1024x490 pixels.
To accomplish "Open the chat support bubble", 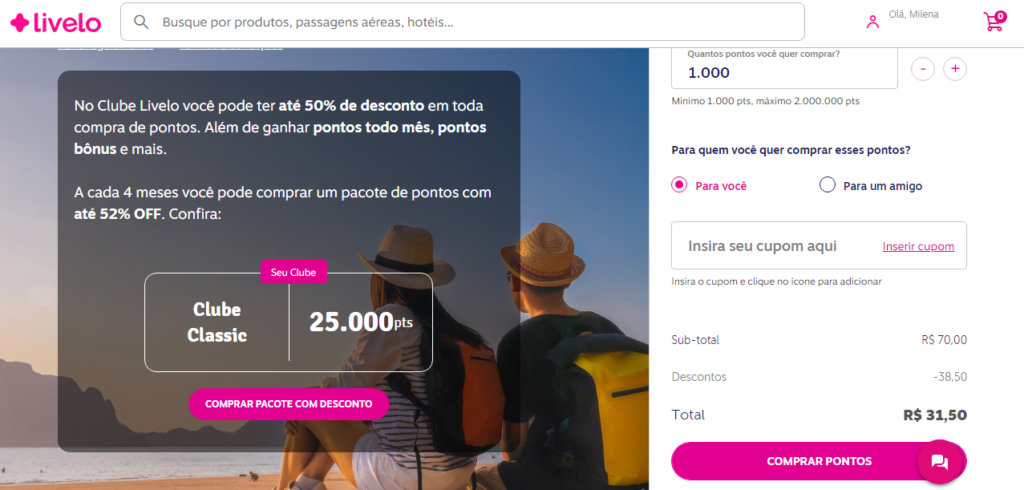I will pos(940,462).
